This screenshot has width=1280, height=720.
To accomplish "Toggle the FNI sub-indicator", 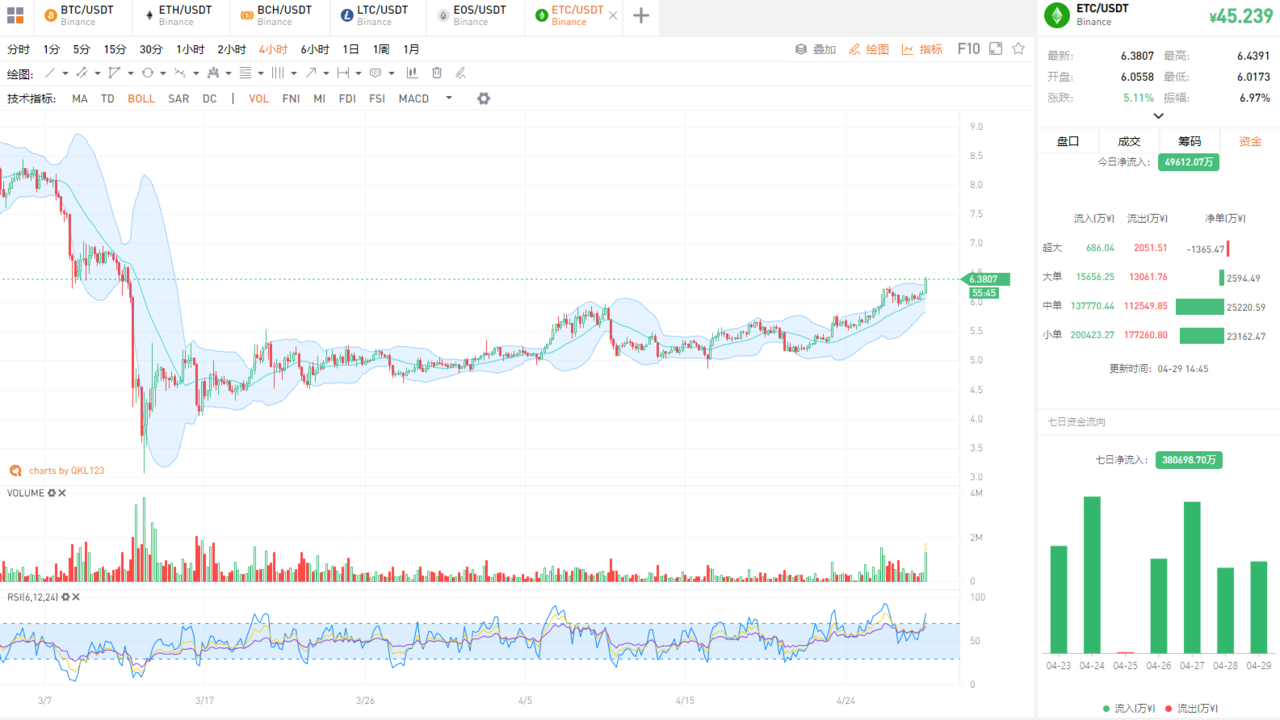I will pos(291,99).
